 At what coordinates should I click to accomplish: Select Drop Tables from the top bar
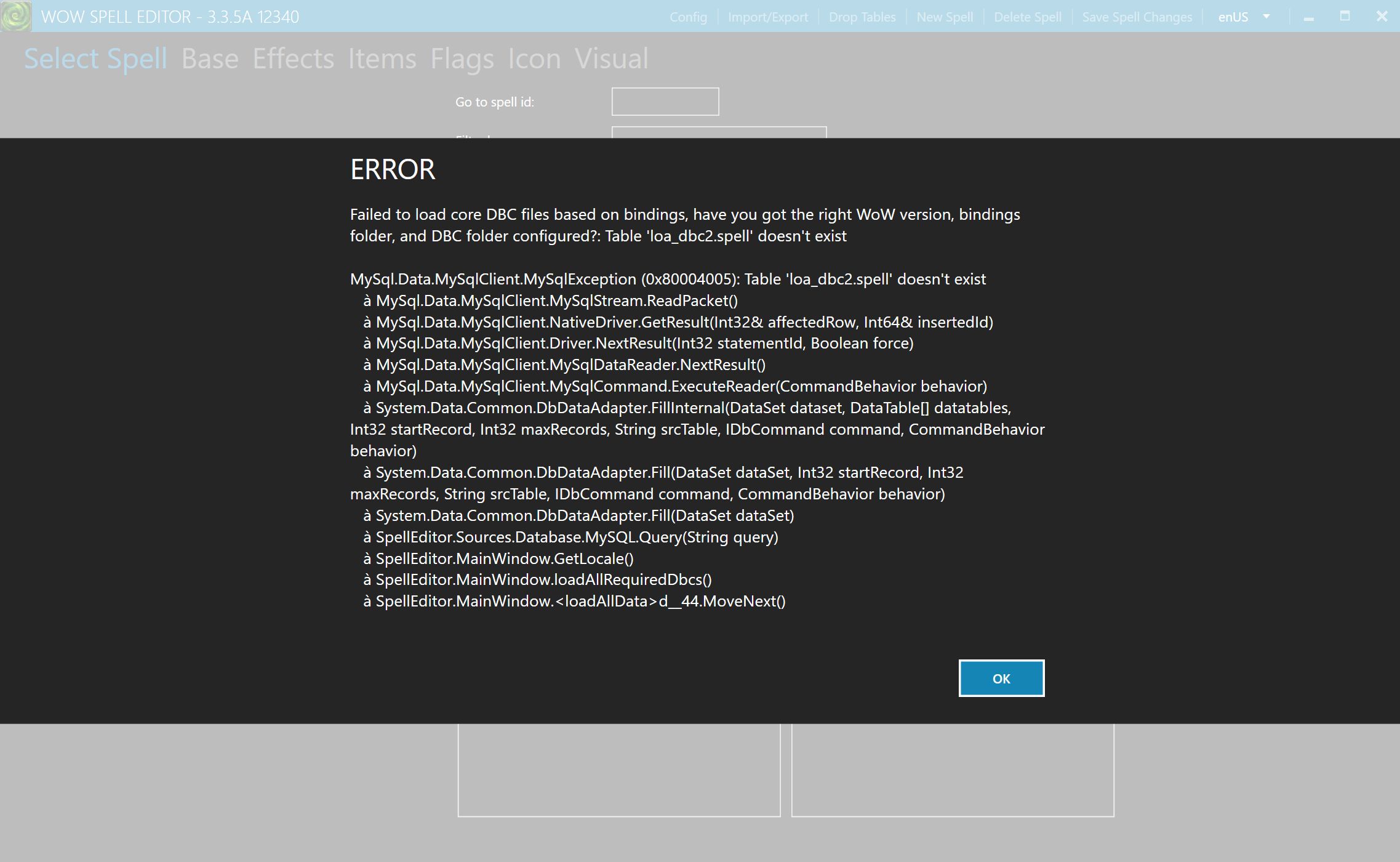click(x=862, y=17)
